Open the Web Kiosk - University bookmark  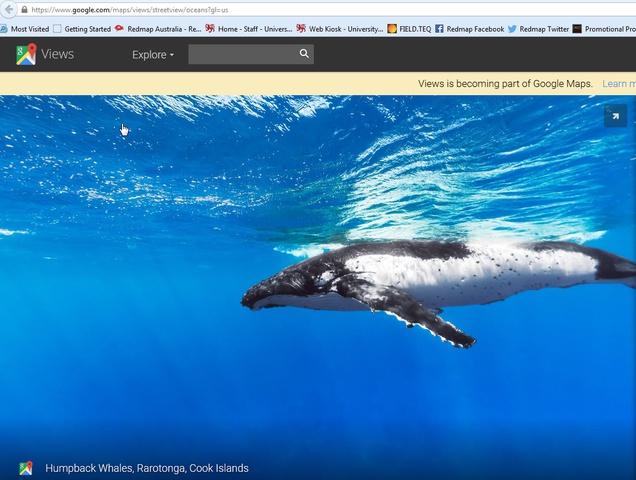340,29
